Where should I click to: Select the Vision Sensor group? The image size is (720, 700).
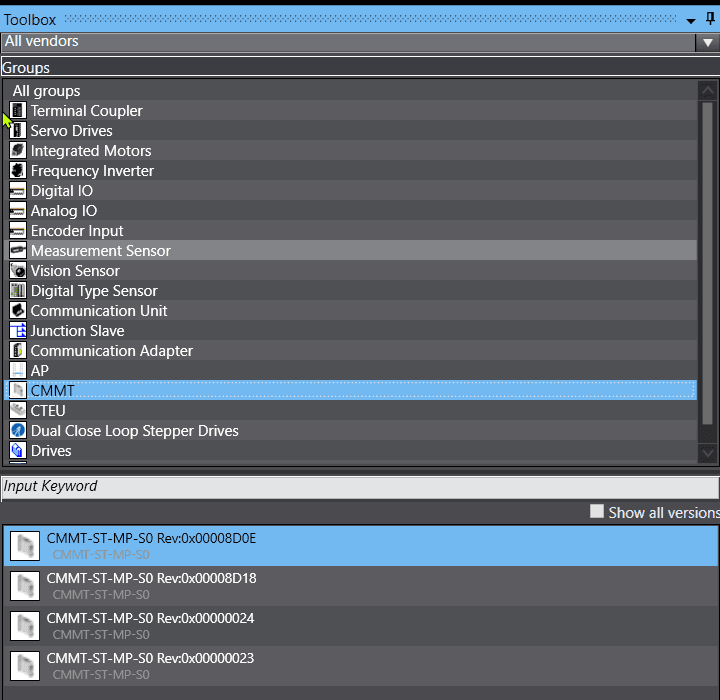[351, 271]
